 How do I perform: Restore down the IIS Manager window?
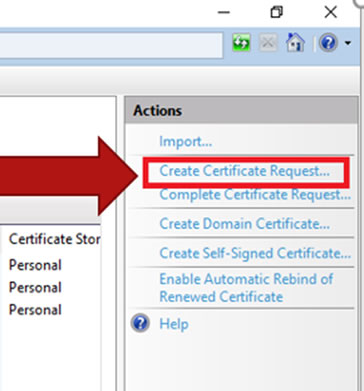(x=276, y=12)
